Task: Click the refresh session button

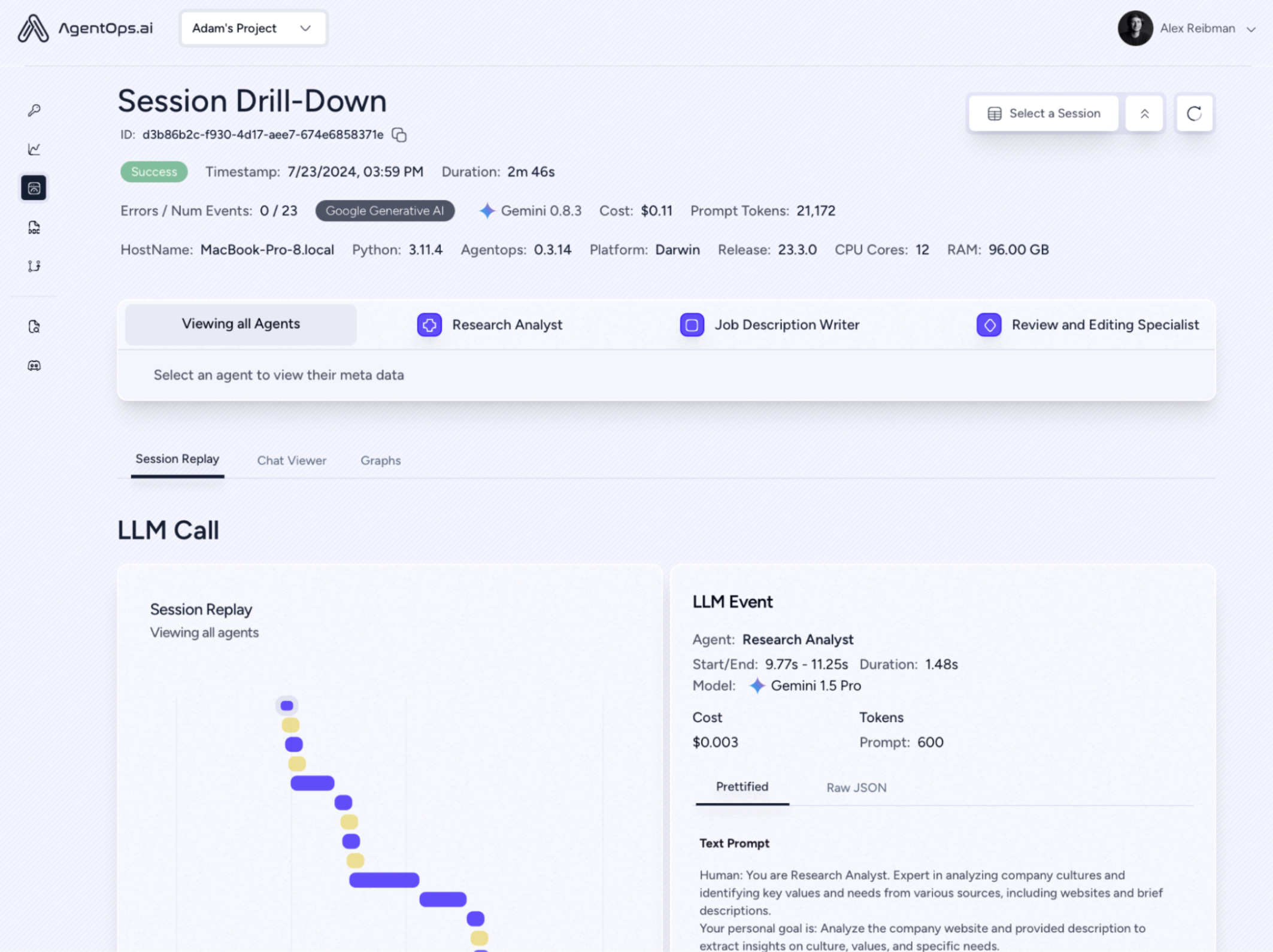Action: (x=1193, y=113)
